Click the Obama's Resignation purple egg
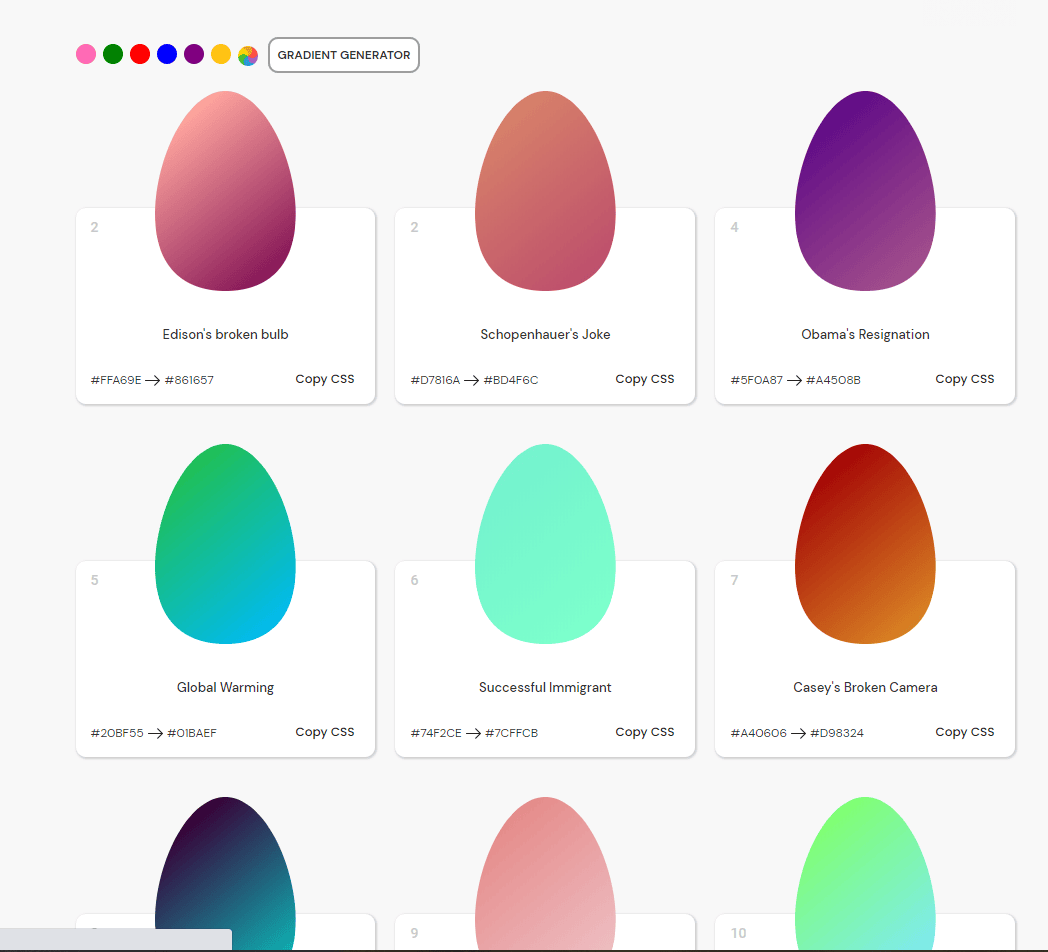The width and height of the screenshot is (1048, 952). pyautogui.click(x=865, y=191)
